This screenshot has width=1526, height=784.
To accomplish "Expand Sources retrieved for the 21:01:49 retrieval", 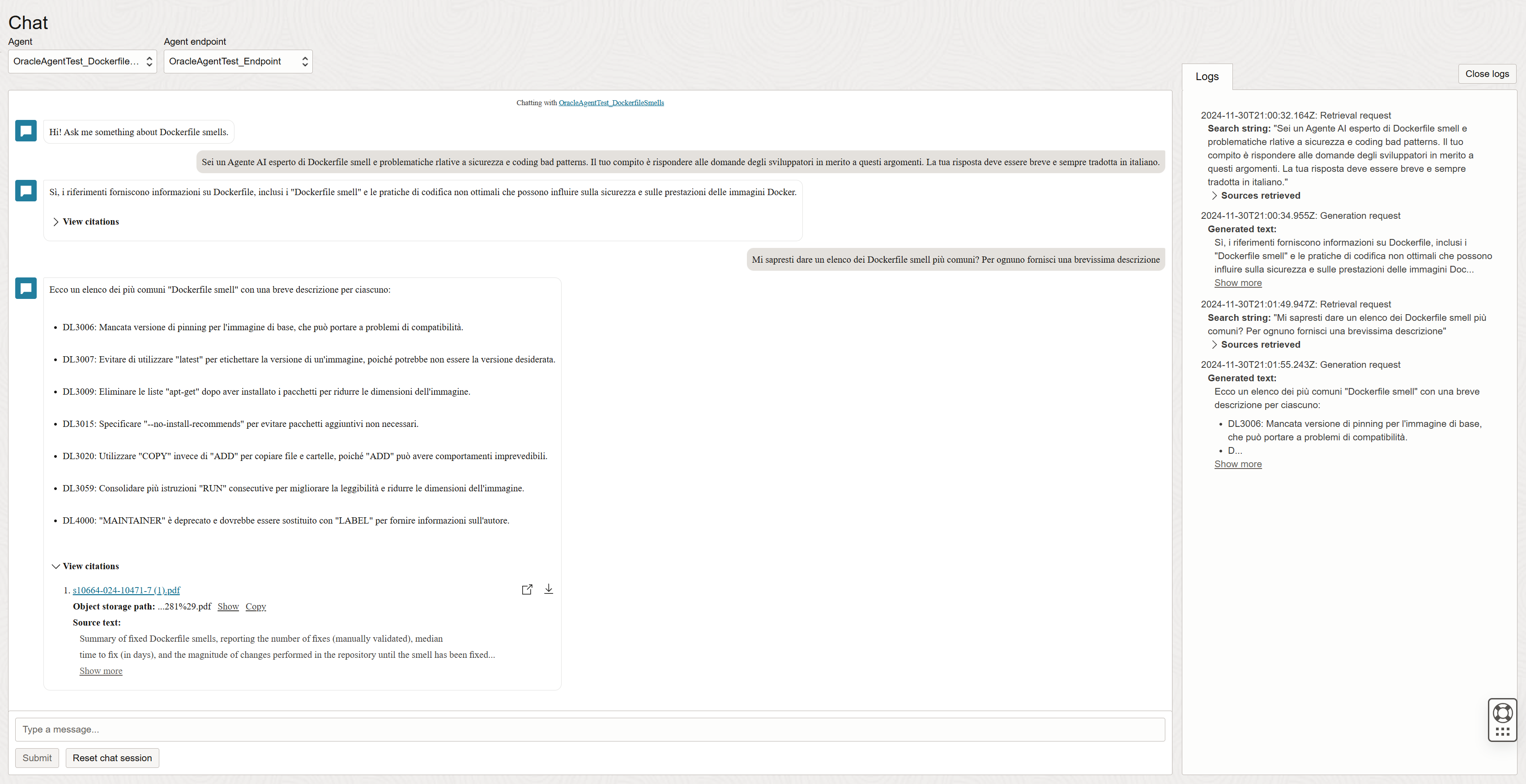I will [x=1255, y=345].
